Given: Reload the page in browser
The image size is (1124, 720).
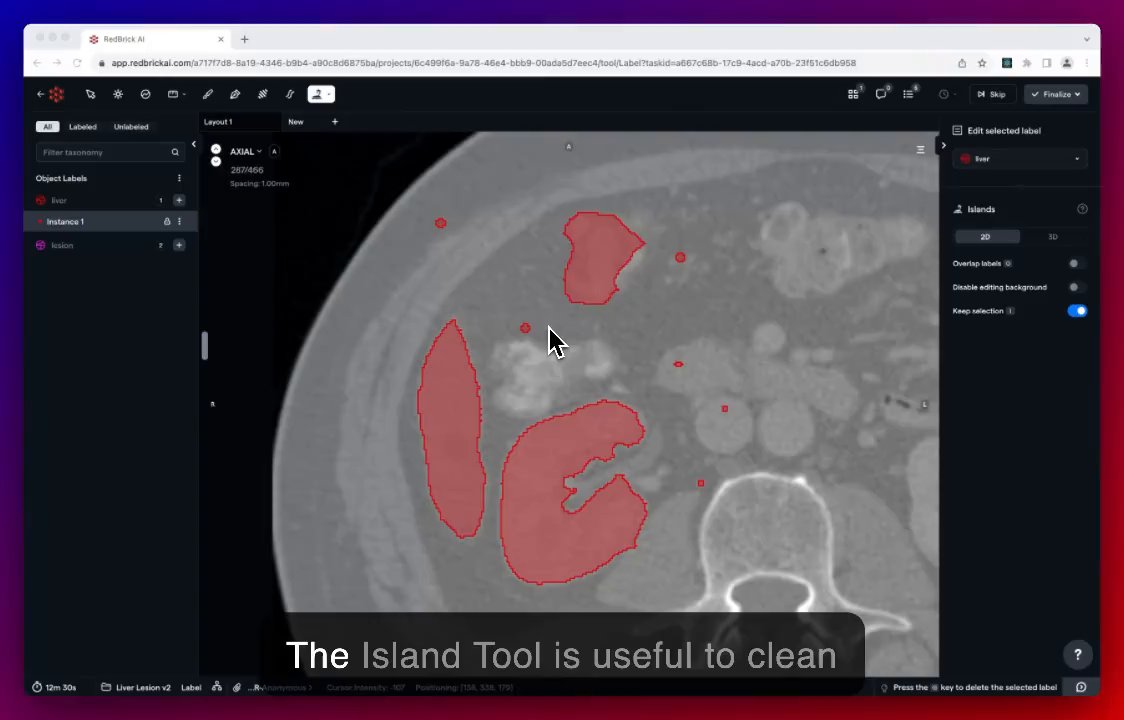Looking at the screenshot, I should pos(77,63).
